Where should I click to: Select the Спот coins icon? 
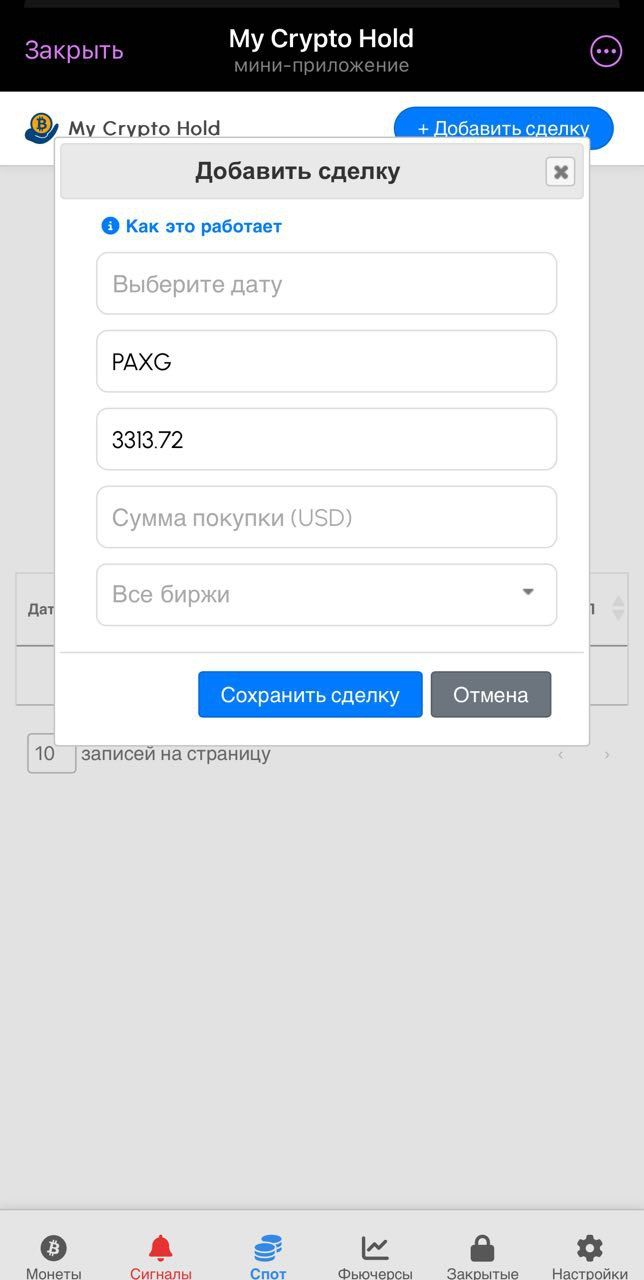click(268, 1246)
